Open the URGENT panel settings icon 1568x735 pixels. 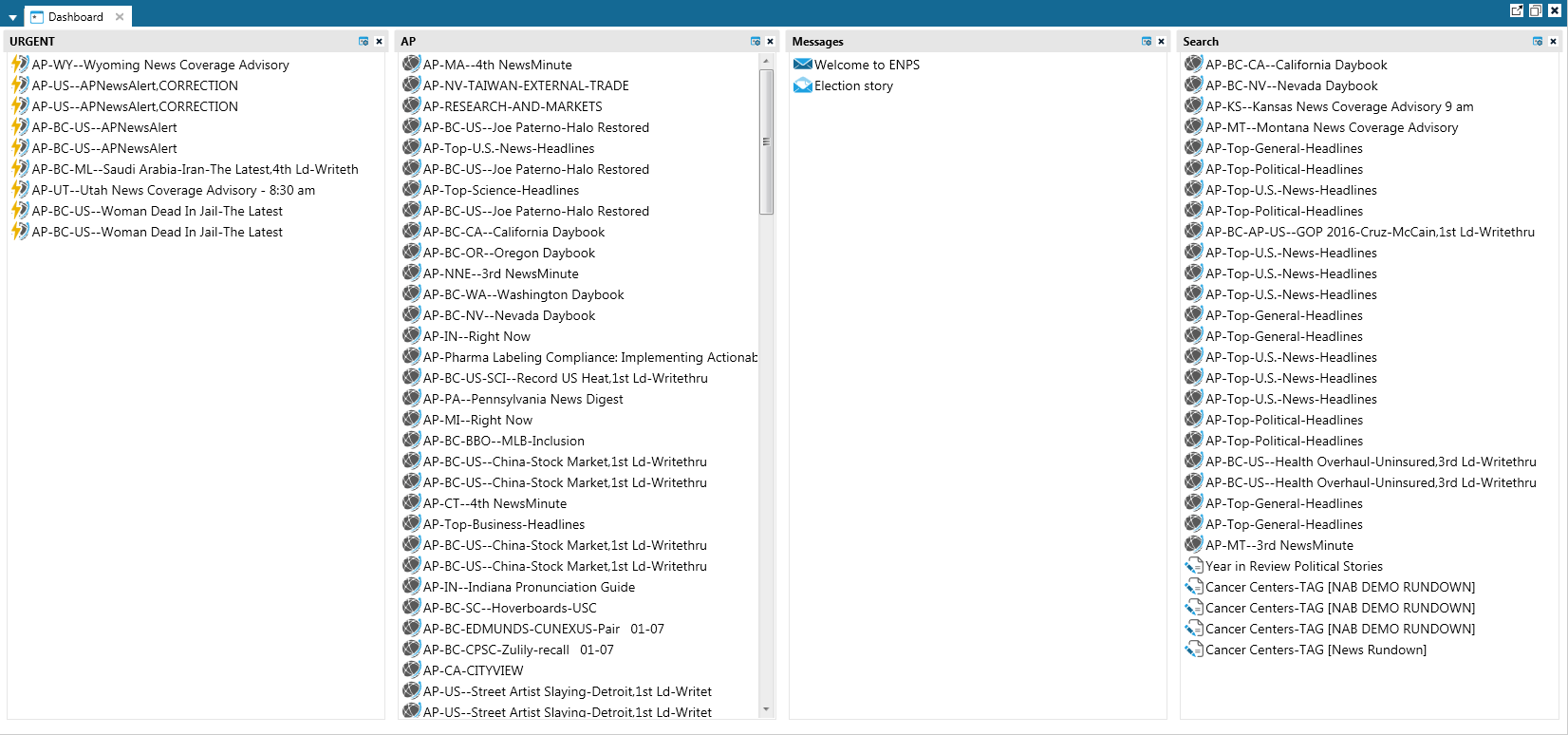pos(364,42)
